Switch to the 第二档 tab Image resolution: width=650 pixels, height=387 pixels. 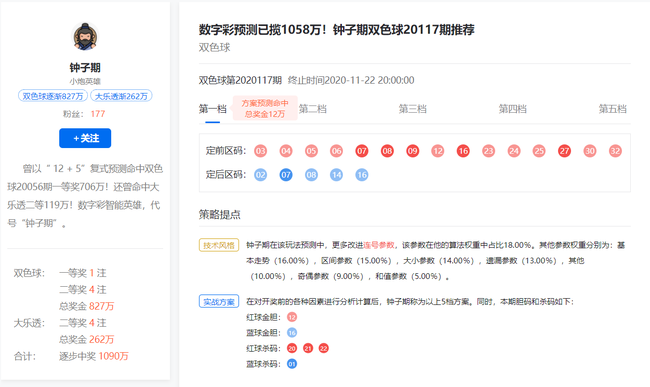coord(313,109)
